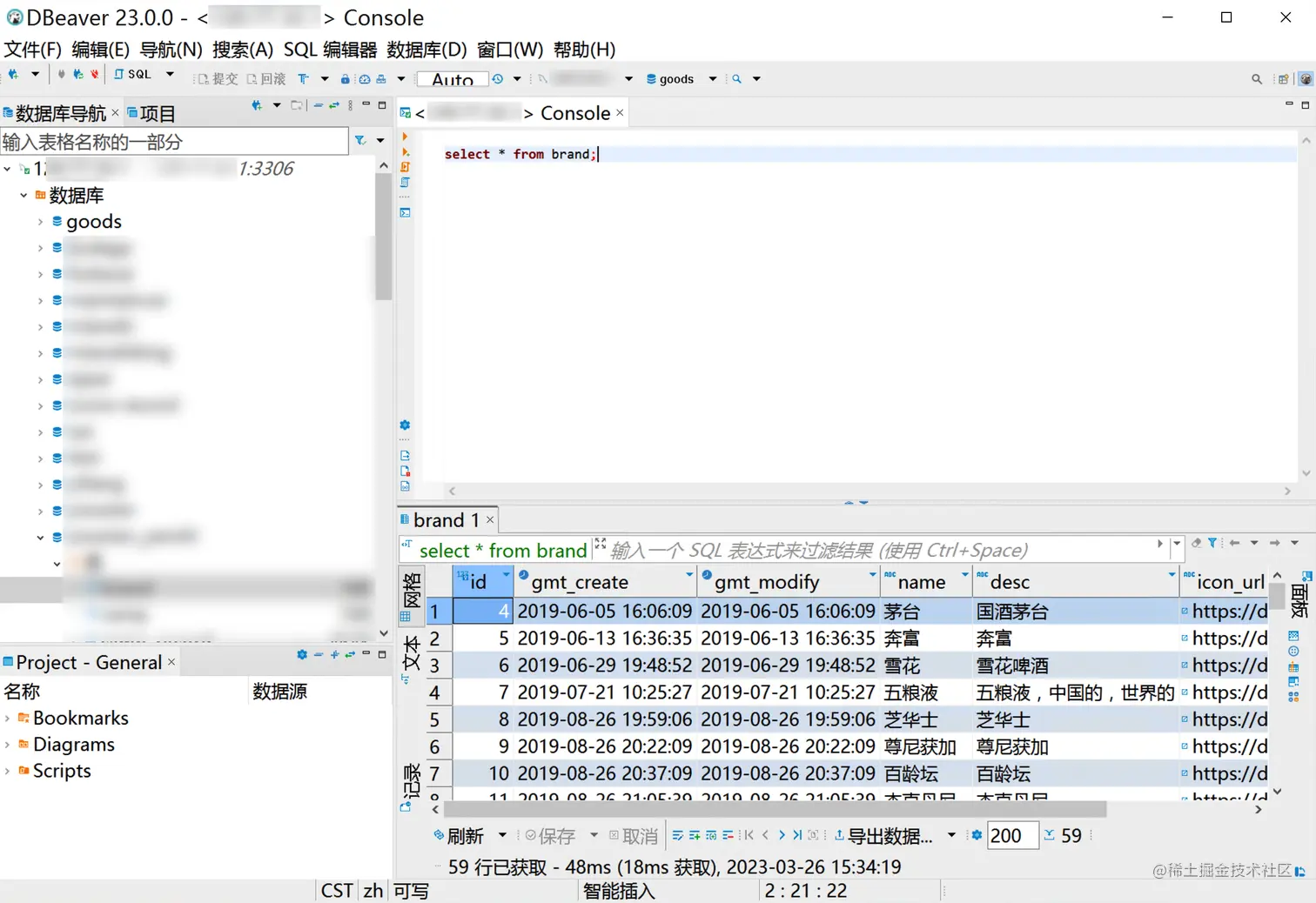
Task: Toggle the Auto commit mode box
Action: (453, 79)
